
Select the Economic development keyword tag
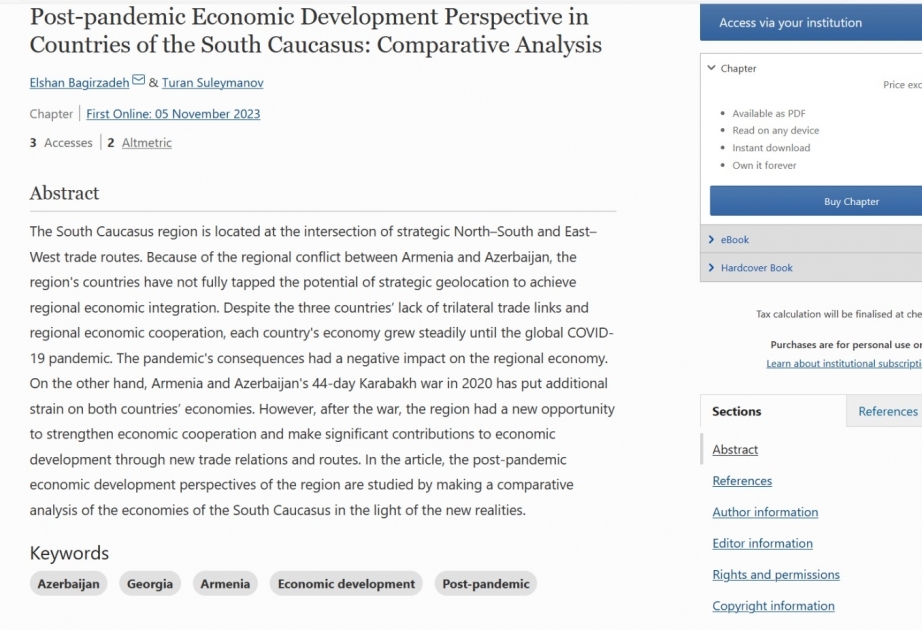coord(346,584)
